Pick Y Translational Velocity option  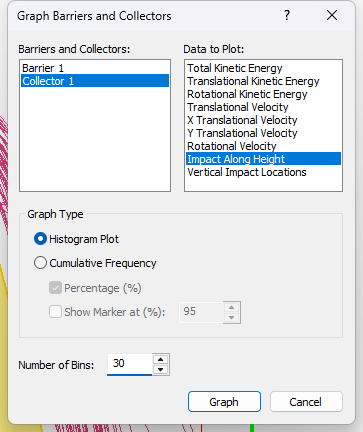(x=263, y=133)
